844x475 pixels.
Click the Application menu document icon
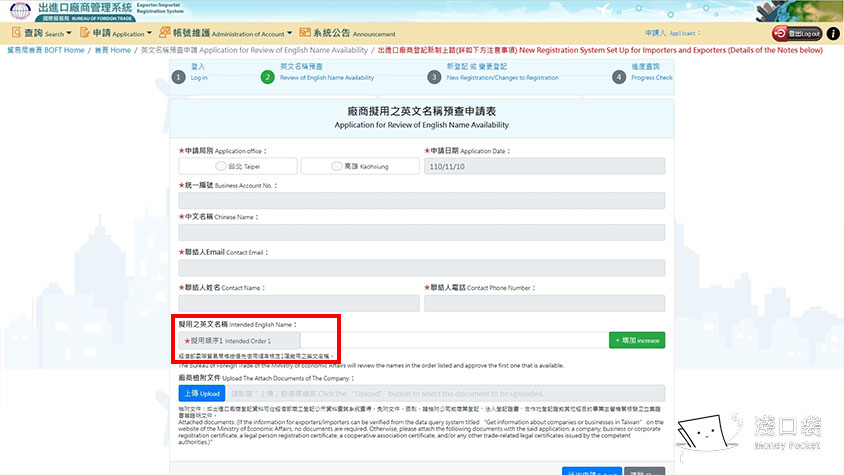coord(85,33)
